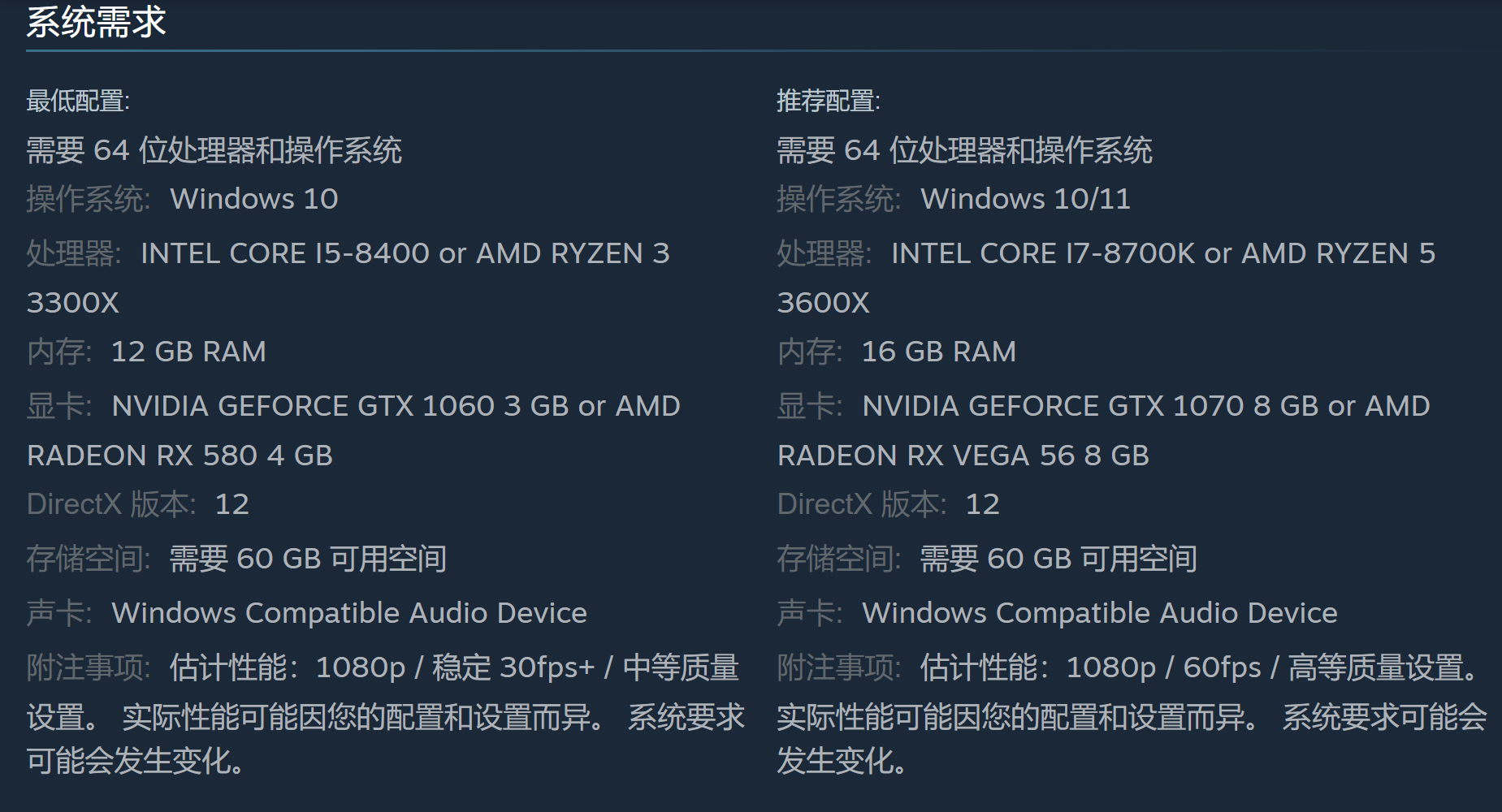Click the DirectX 版本 label under 推荐配置
The width and height of the screenshot is (1502, 812).
[861, 504]
